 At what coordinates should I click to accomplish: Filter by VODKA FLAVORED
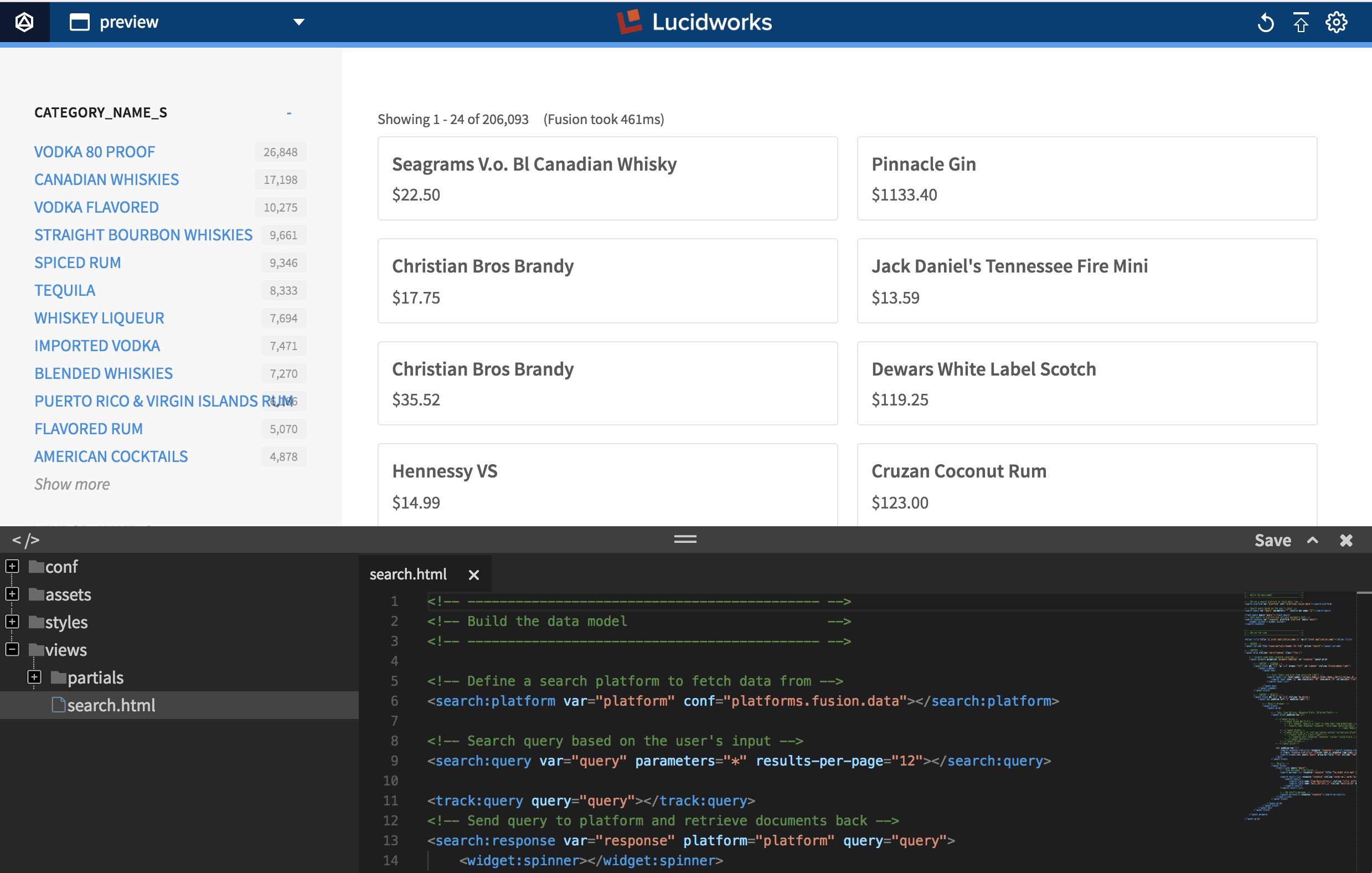[96, 207]
